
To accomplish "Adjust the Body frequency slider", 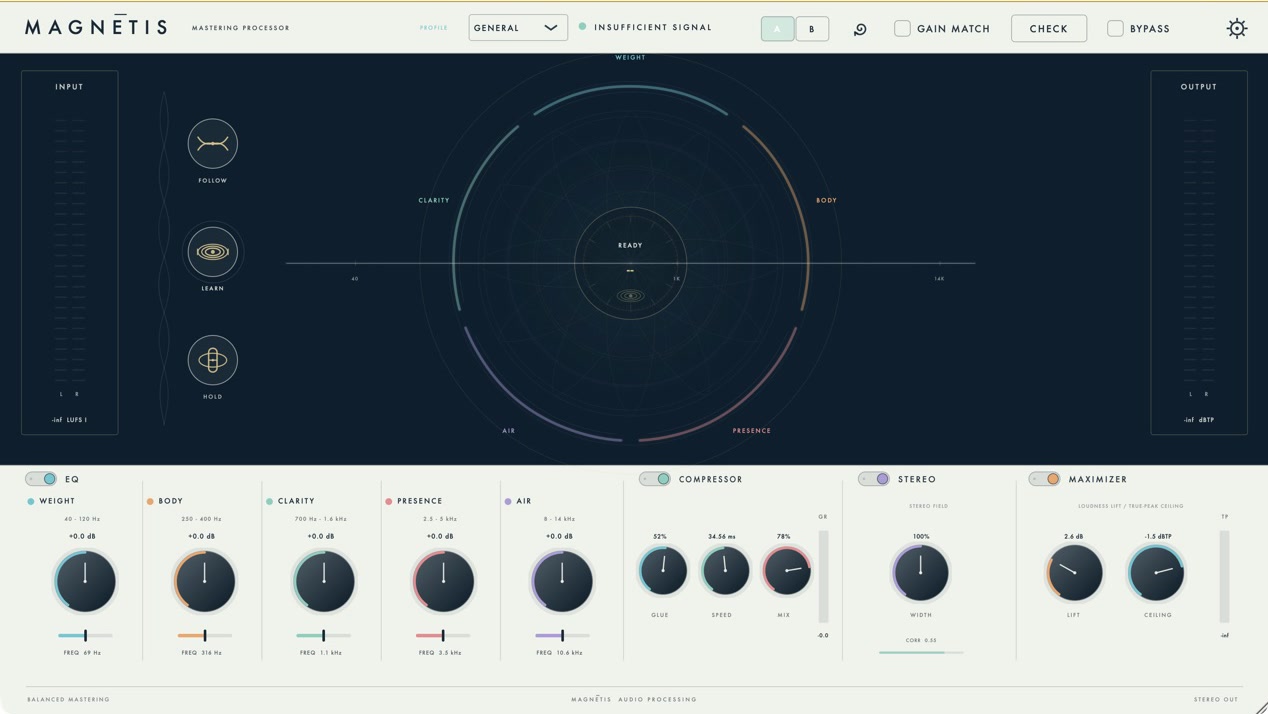I will (205, 635).
